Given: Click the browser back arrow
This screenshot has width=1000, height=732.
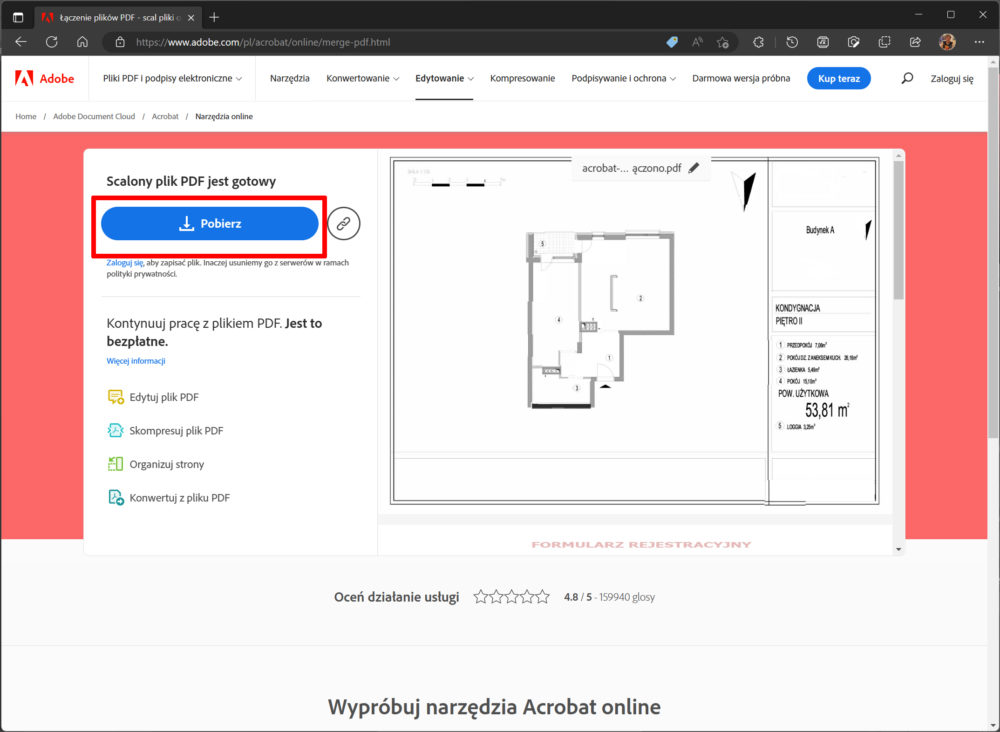Looking at the screenshot, I should [x=21, y=42].
